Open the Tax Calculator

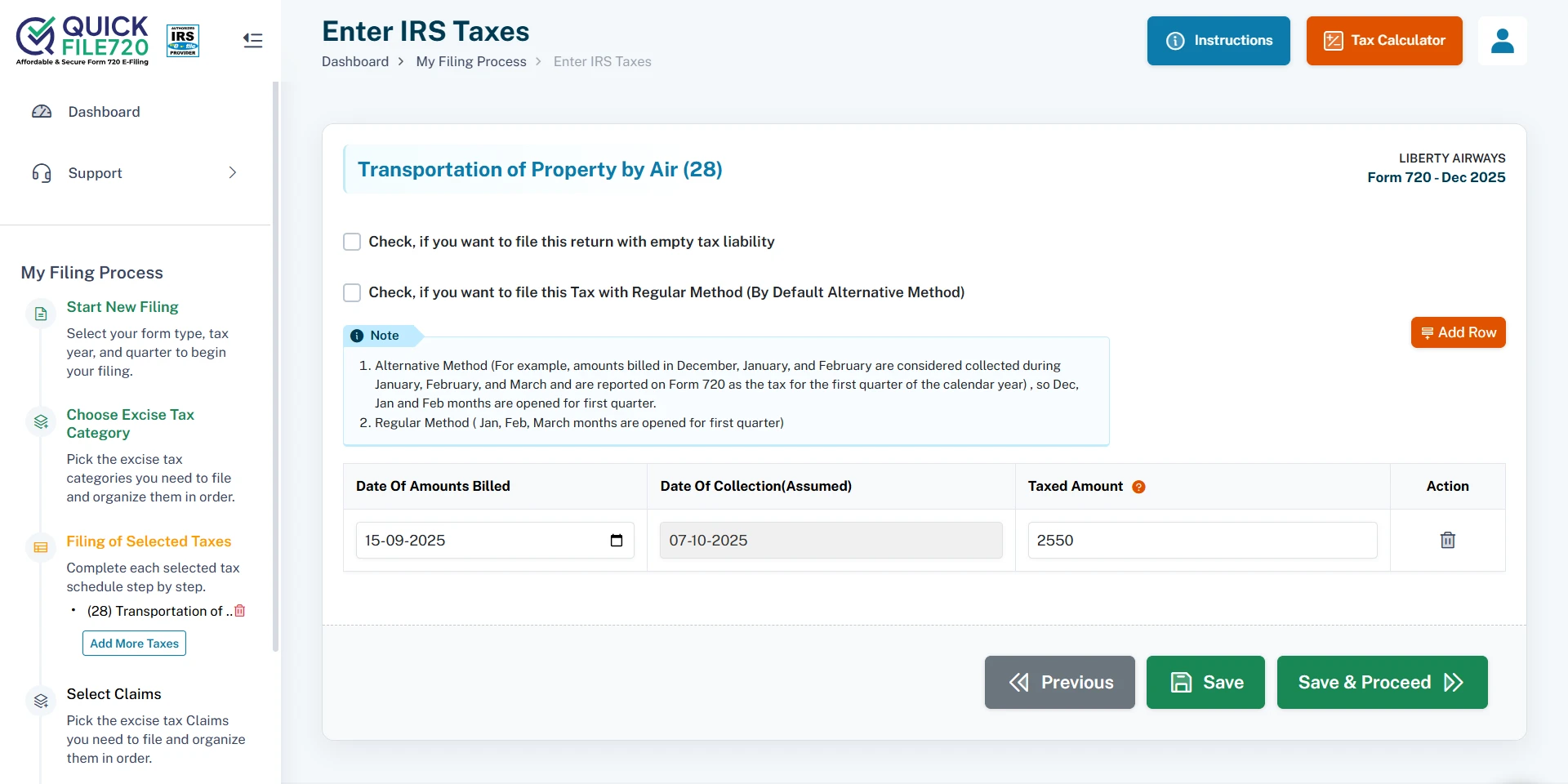(x=1383, y=40)
